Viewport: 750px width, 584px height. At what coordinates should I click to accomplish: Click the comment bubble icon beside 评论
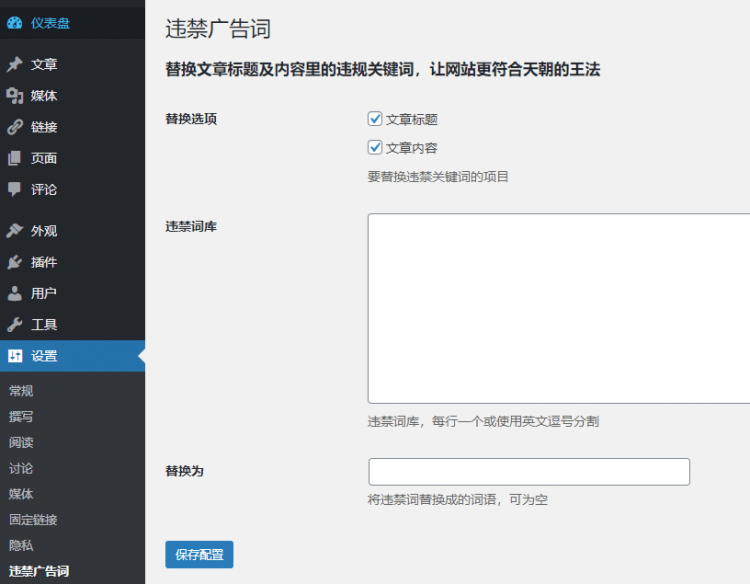[15, 189]
